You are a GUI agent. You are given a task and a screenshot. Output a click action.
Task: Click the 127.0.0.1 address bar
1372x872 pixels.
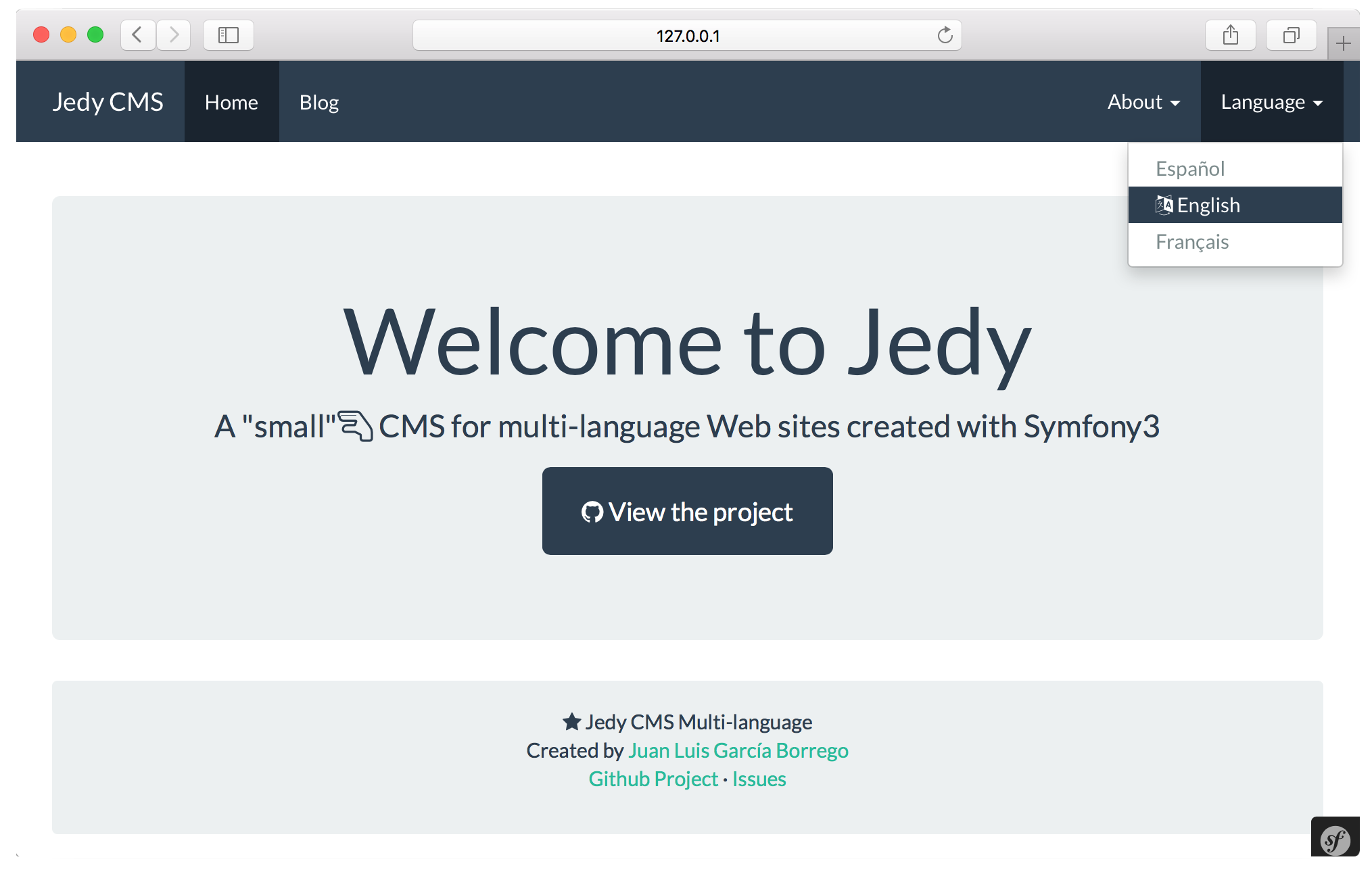687,35
